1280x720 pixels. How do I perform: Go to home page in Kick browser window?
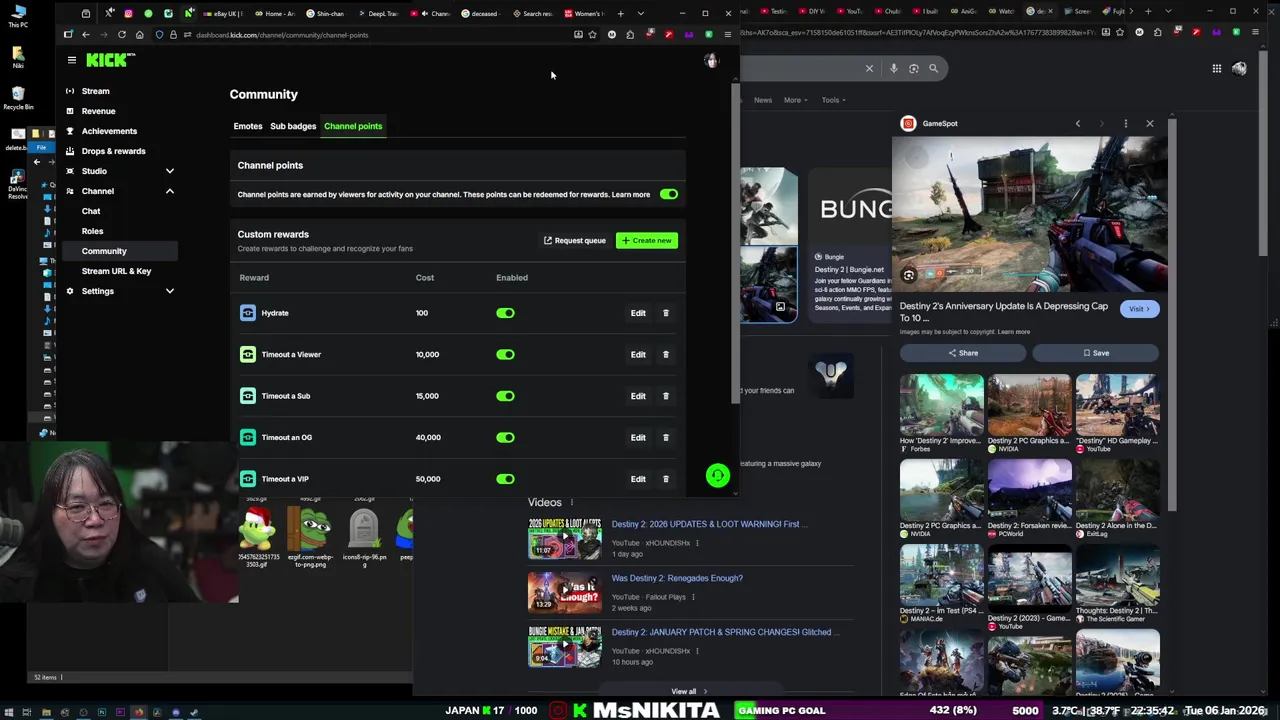point(140,35)
